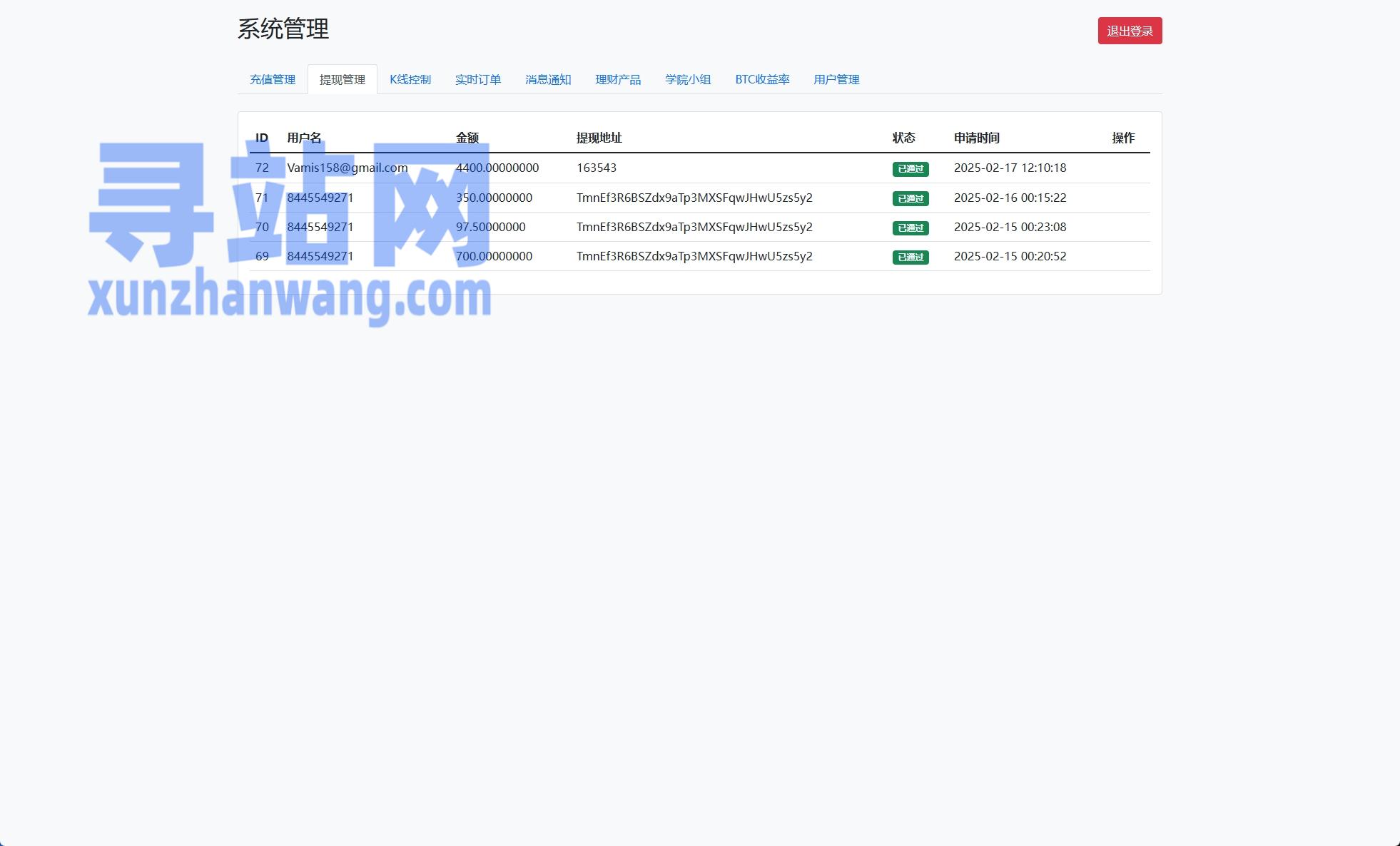Switch to the 学院小组 tab
The image size is (1400, 846).
(688, 79)
